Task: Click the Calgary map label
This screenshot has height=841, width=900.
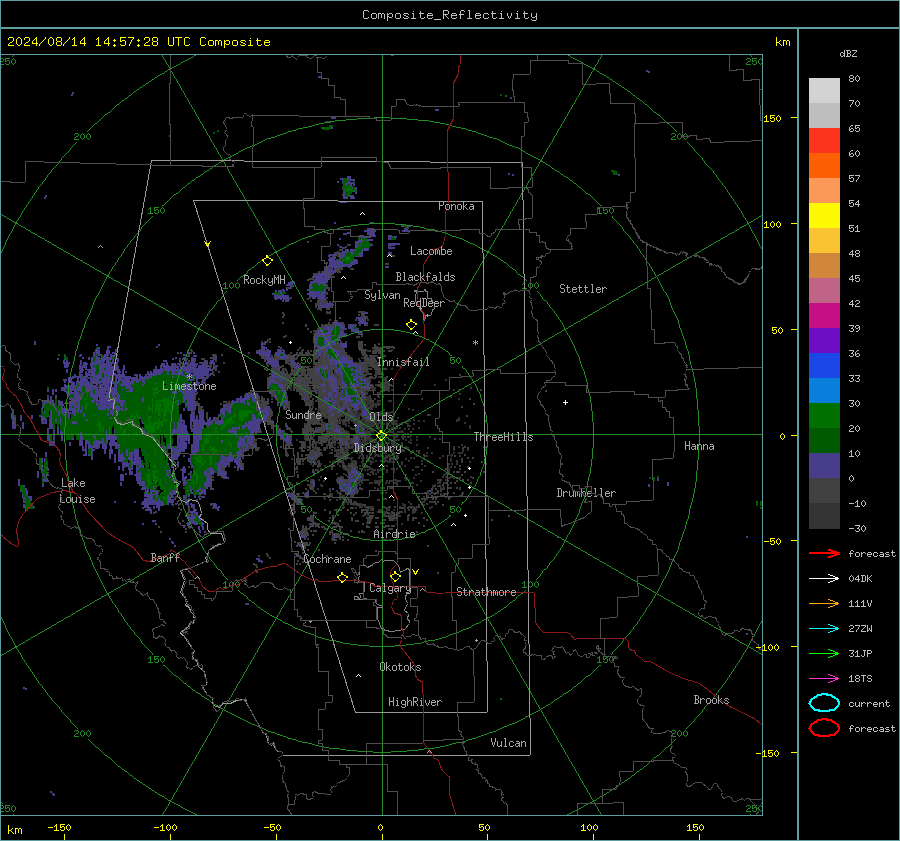Action: [x=390, y=588]
